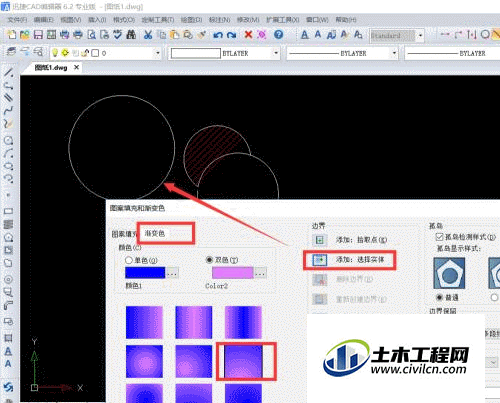Click the red X delete icon
Screen dimensions: 500x403
[x=248, y=34]
